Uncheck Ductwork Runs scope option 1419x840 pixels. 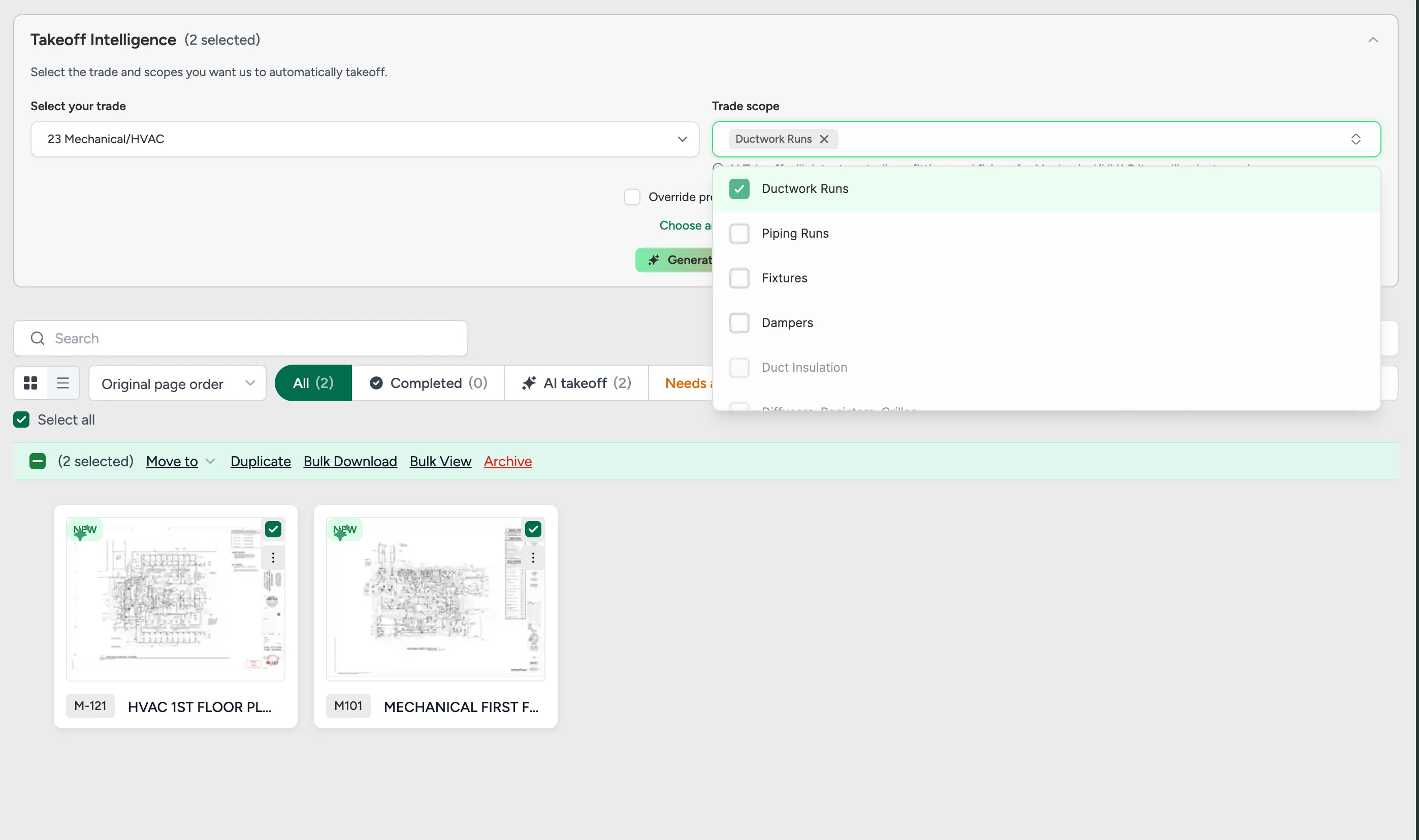[739, 188]
